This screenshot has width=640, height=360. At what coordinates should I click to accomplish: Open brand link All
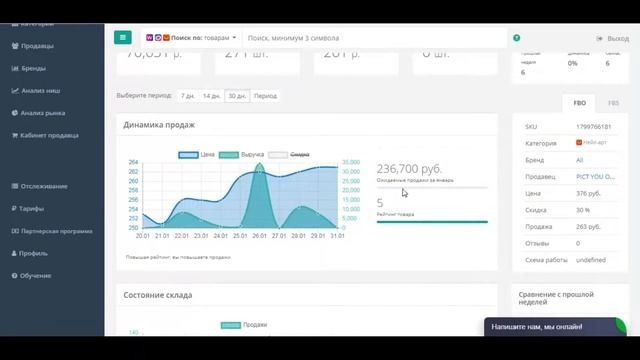[580, 160]
